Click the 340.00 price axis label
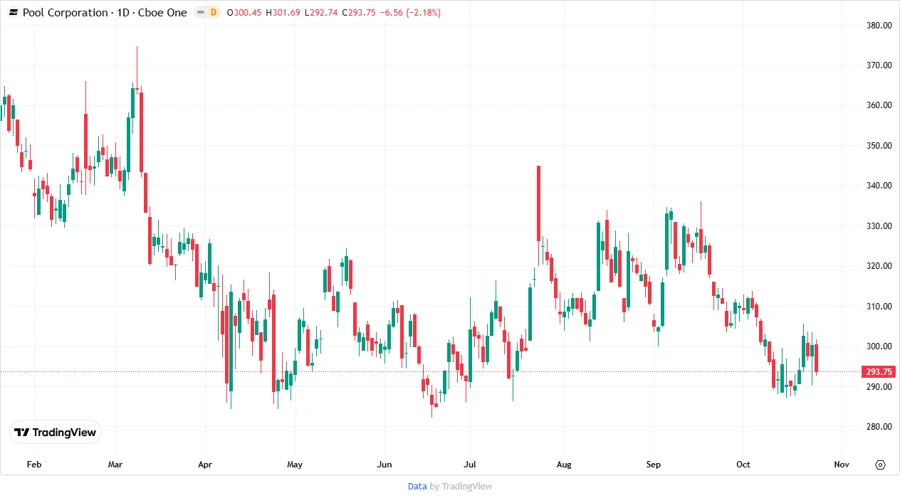Viewport: 900px width, 498px height. point(879,185)
